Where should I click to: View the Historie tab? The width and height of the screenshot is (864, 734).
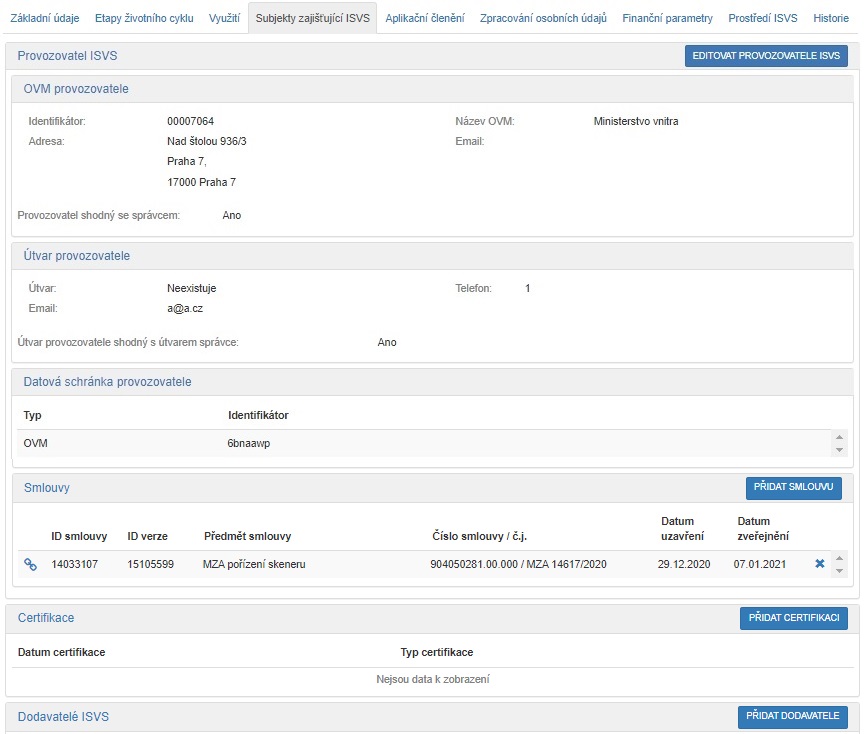pyautogui.click(x=831, y=18)
